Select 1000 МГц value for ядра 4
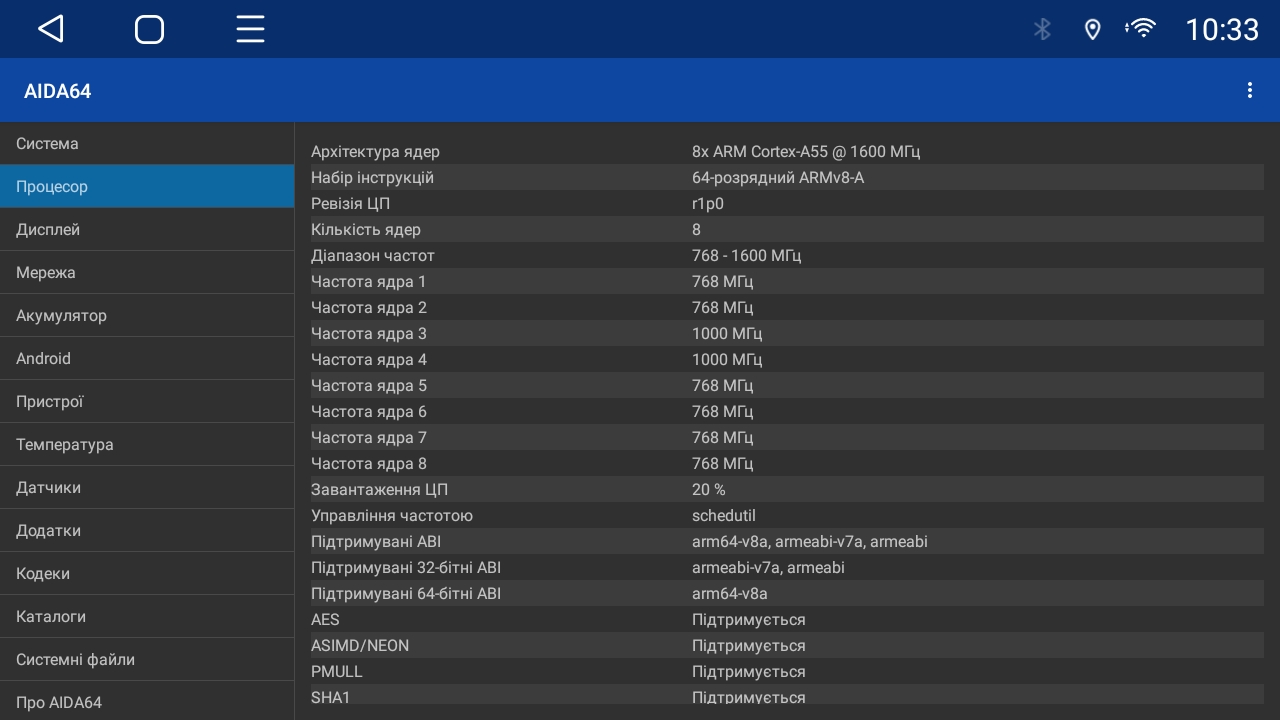Screen dimensions: 1280x720 click(x=727, y=360)
